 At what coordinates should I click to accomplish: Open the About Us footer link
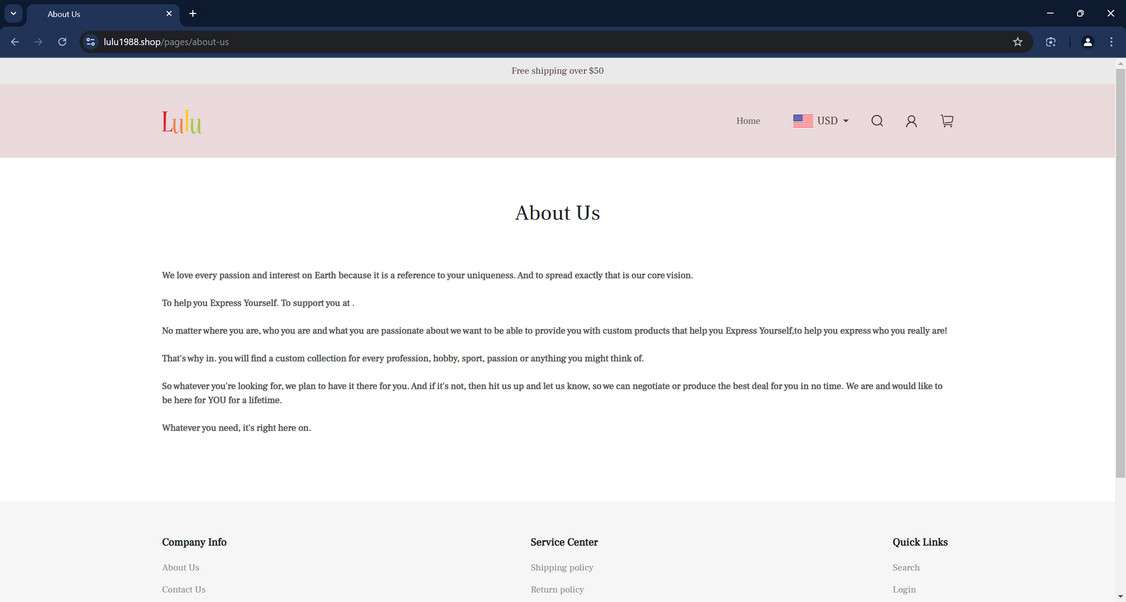[180, 568]
